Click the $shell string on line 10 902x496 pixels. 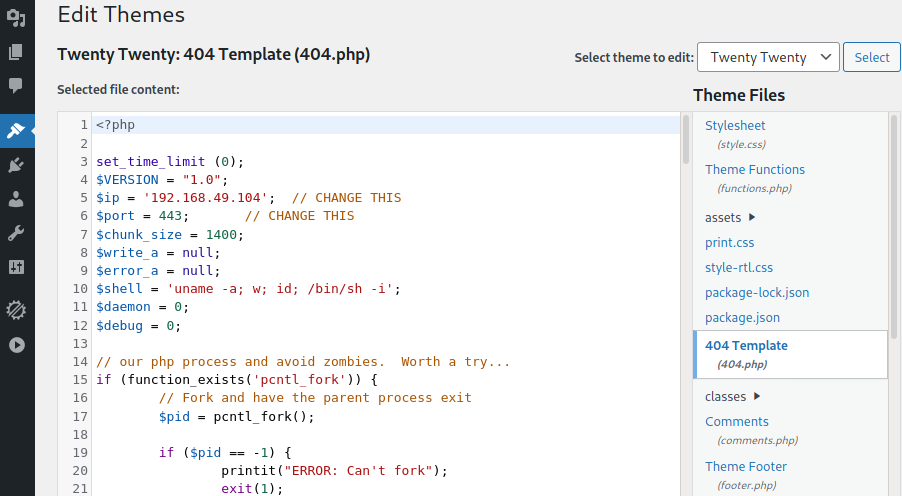pyautogui.click(x=280, y=289)
